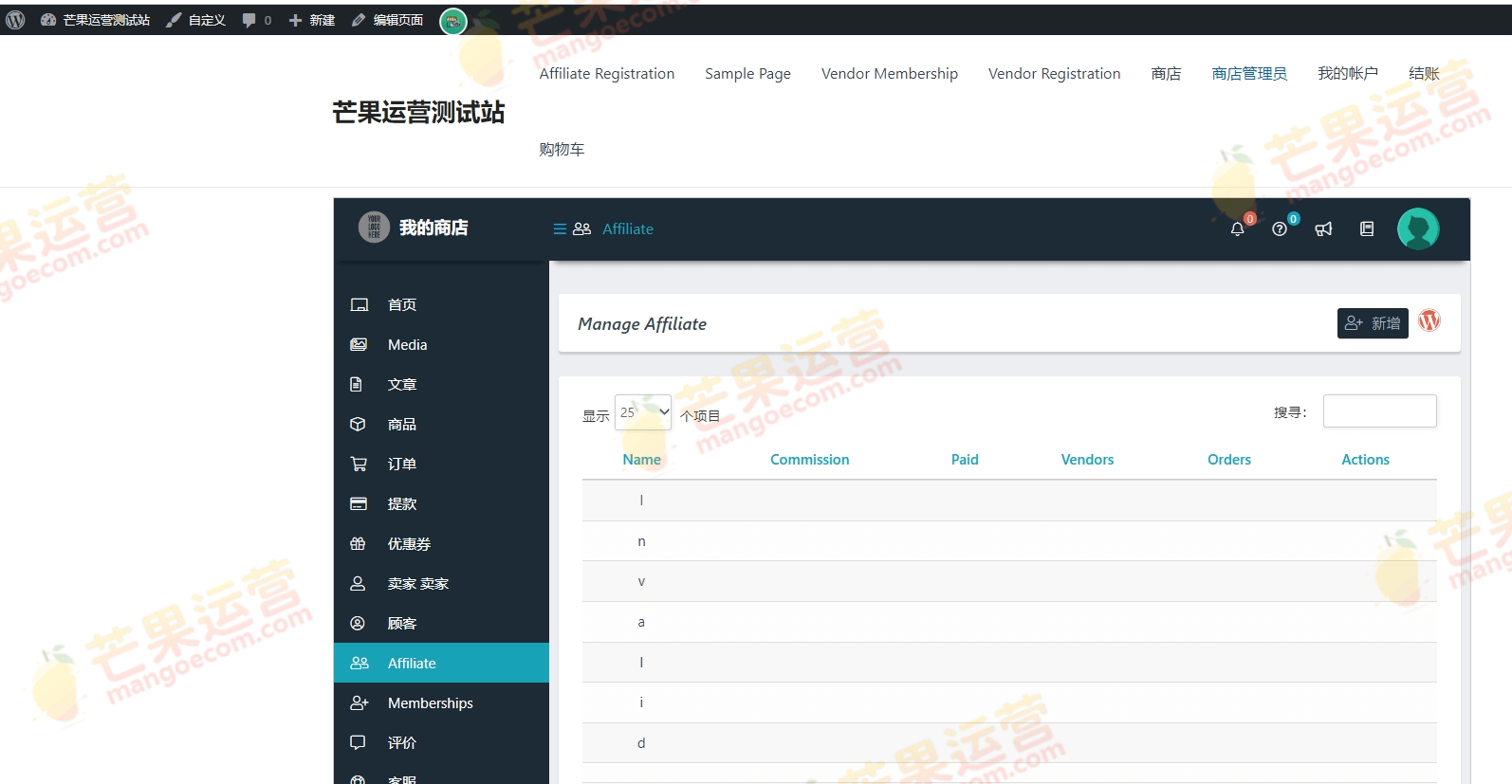The width and height of the screenshot is (1512, 784).
Task: Click the Manage Affiliate heading
Action: tap(642, 324)
